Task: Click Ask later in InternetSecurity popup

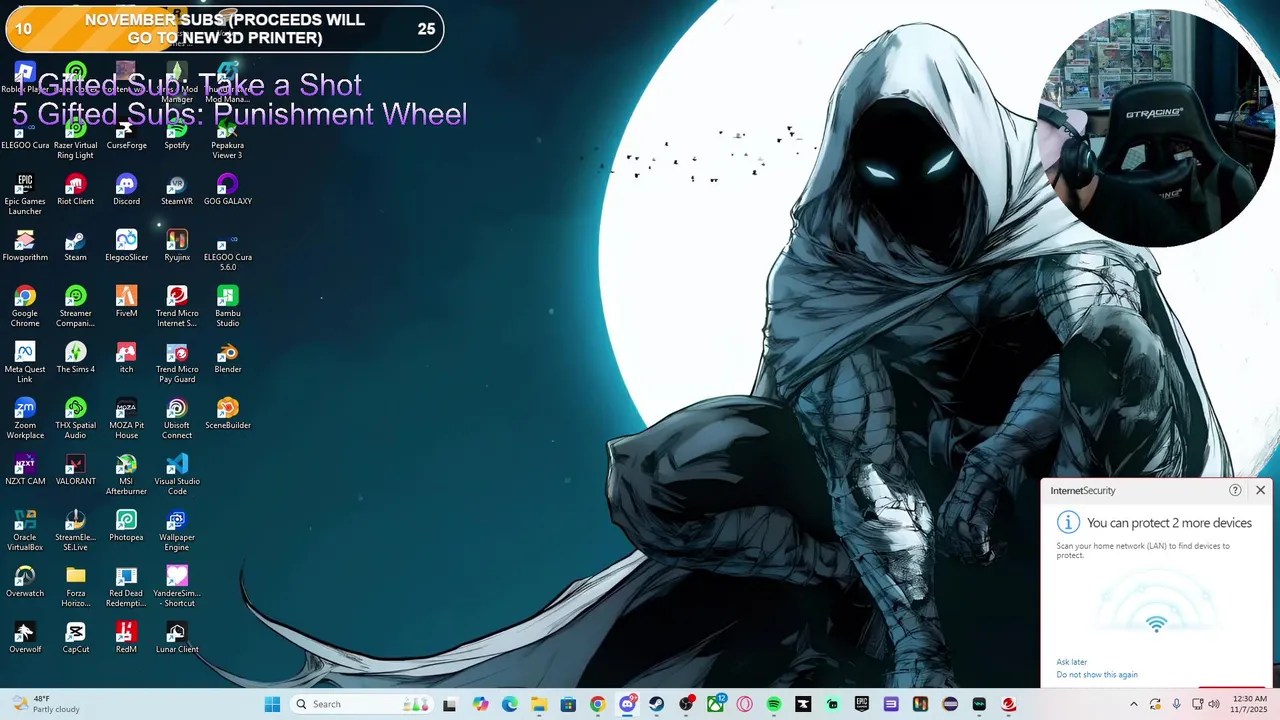Action: pos(1071,662)
